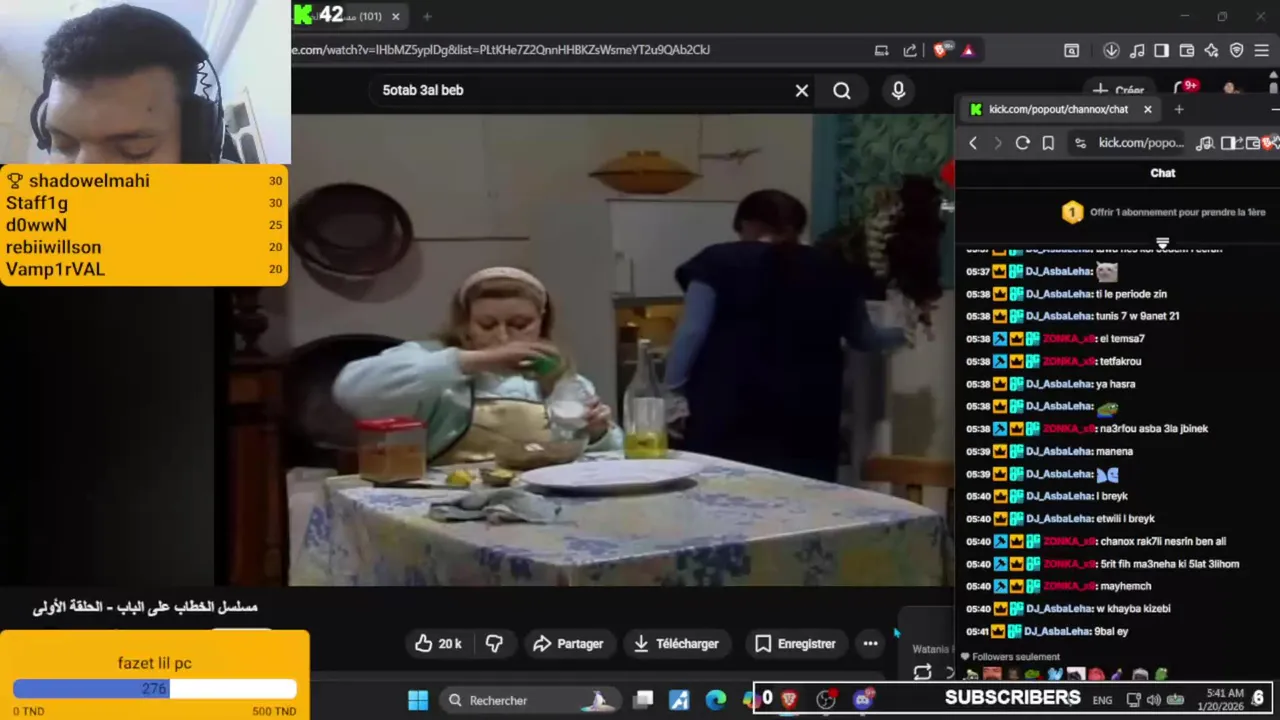Bookmark the Kick chat page

tap(1048, 143)
